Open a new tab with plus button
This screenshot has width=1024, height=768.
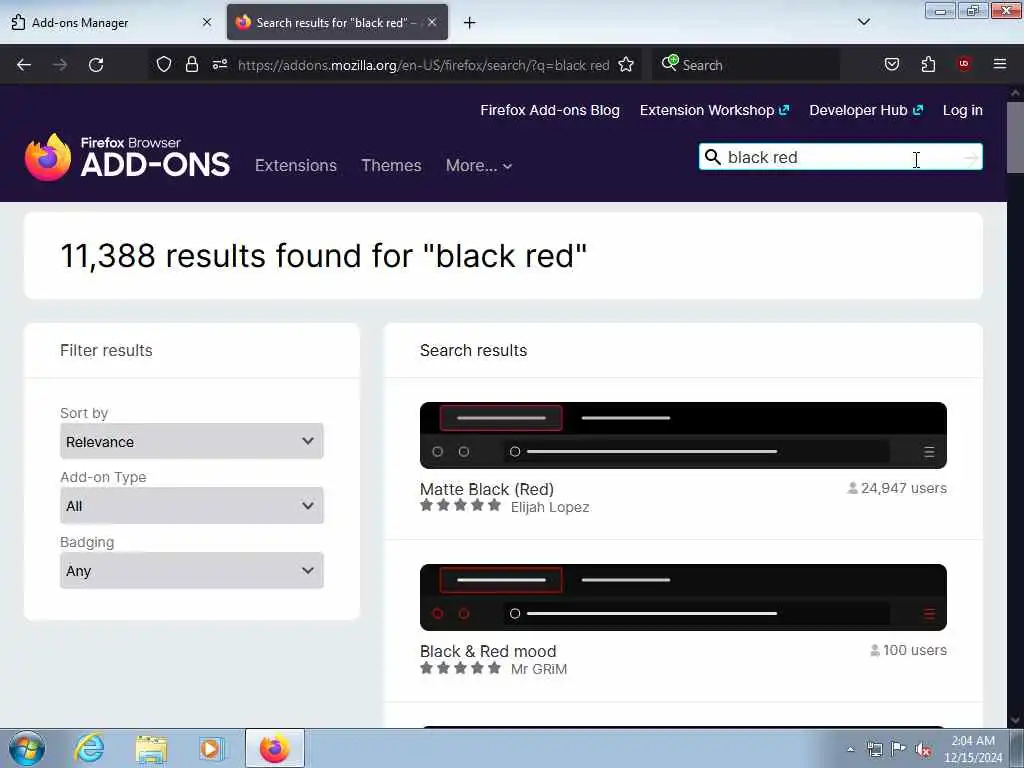pyautogui.click(x=470, y=23)
